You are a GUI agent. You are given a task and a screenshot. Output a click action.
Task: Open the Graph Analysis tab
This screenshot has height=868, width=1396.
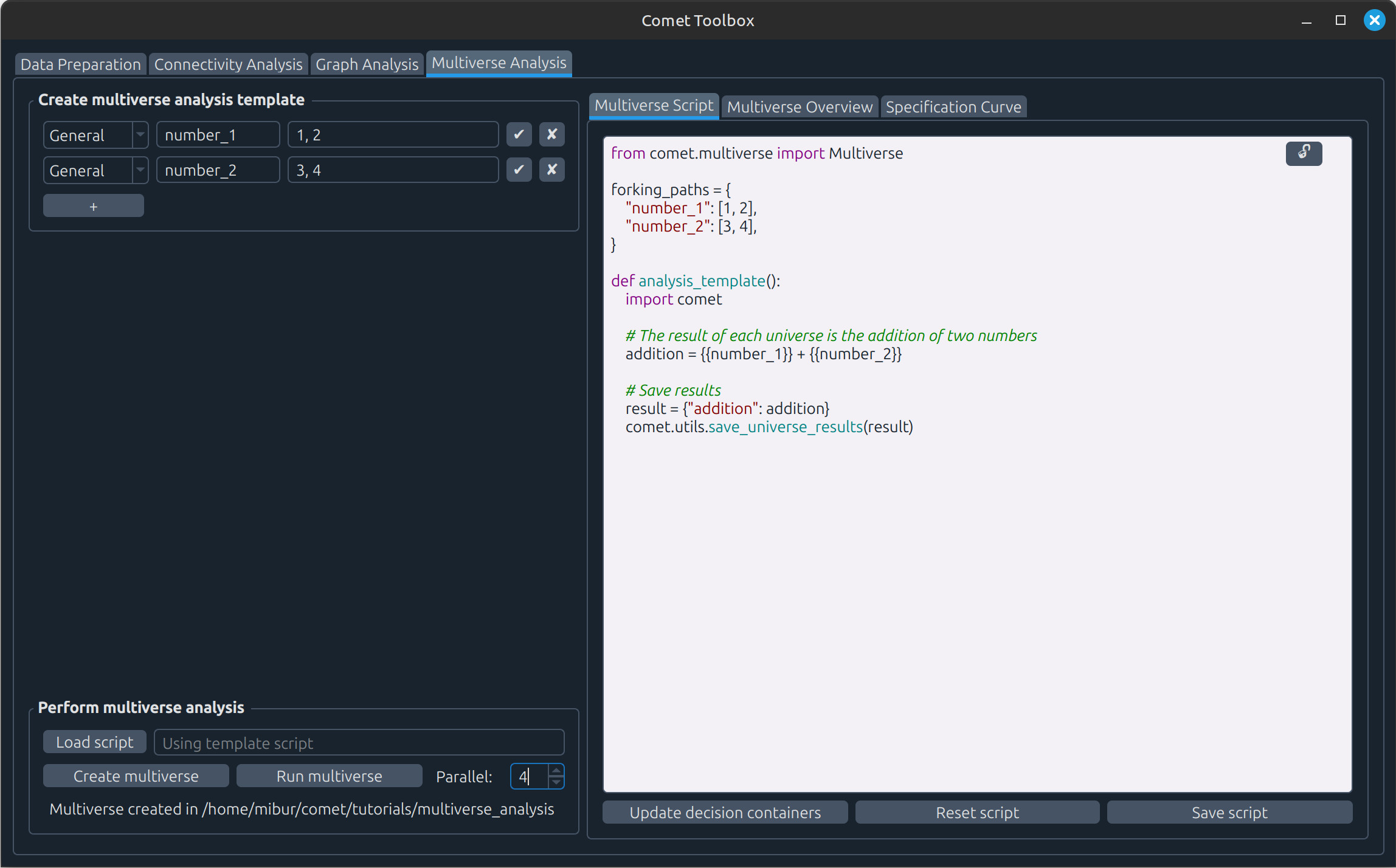pos(367,64)
